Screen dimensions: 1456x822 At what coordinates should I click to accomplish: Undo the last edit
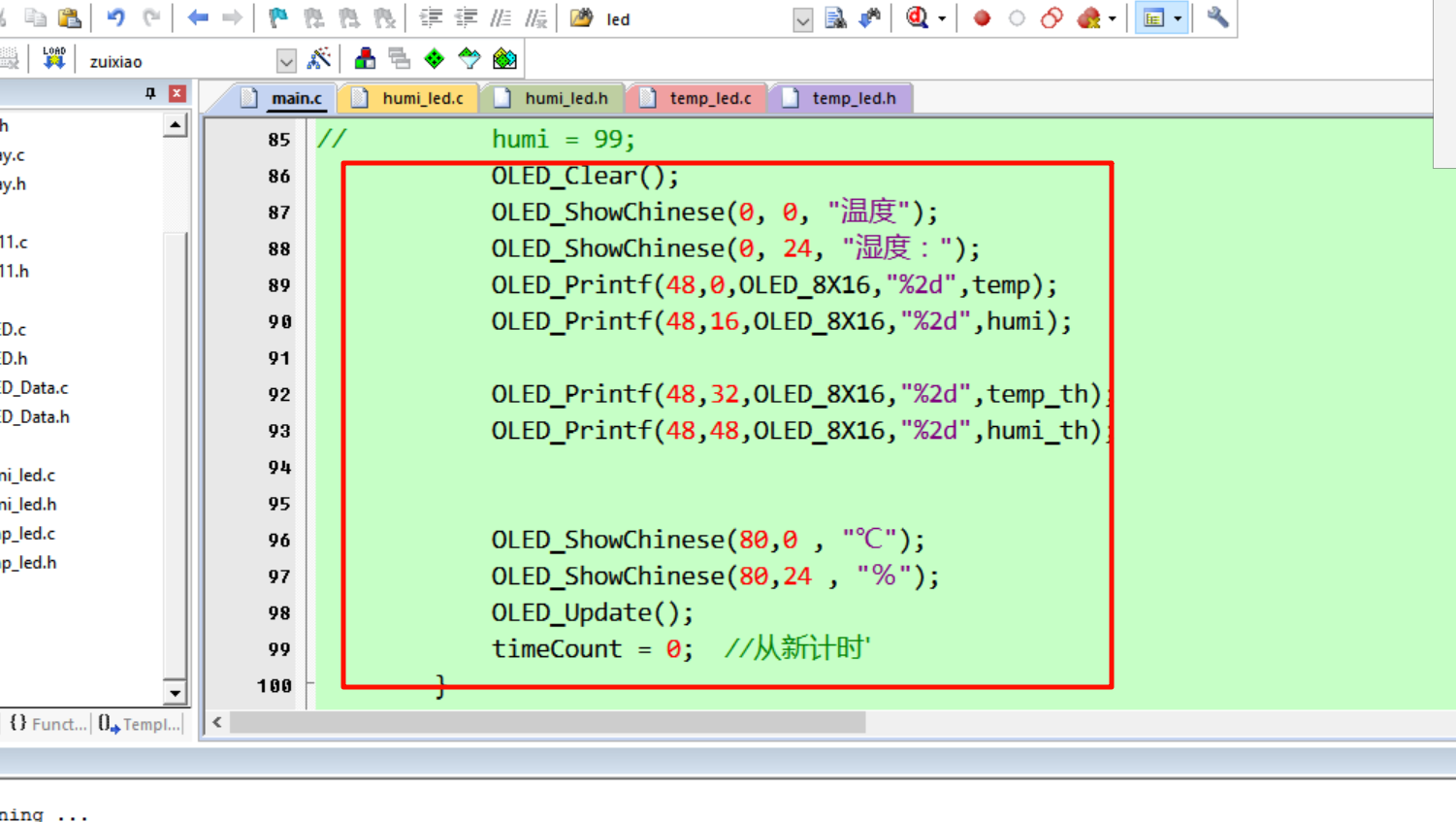(x=115, y=17)
